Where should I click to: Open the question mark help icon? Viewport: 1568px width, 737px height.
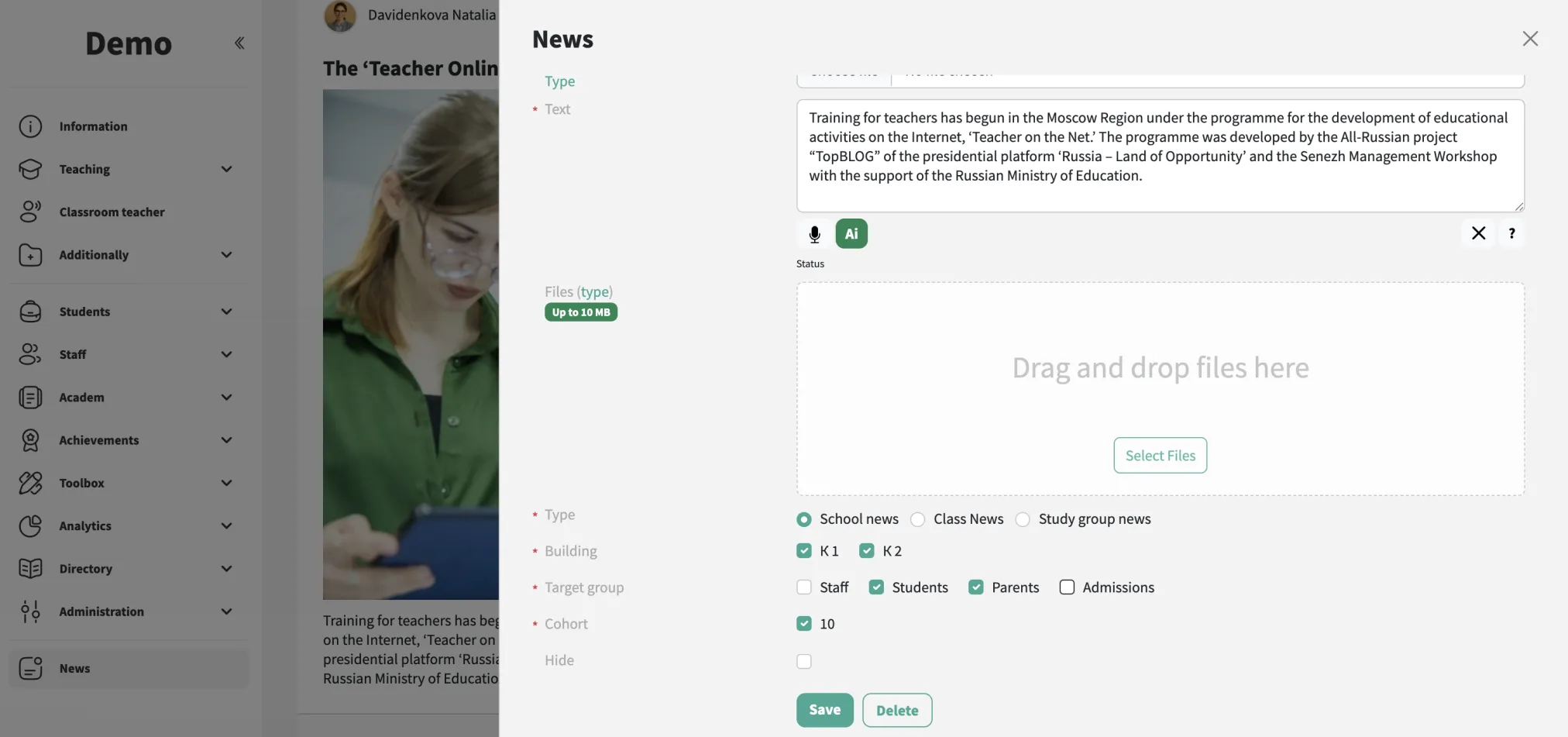[1511, 233]
